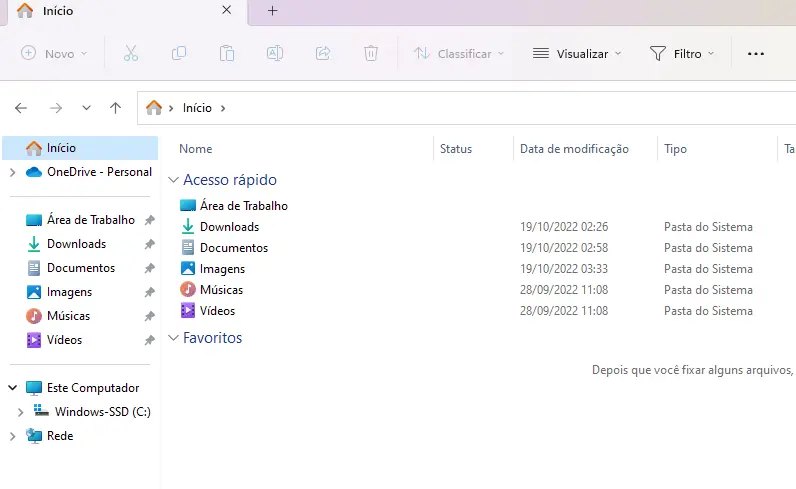Click the Paste clipboard icon
Image resolution: width=796 pixels, height=489 pixels.
(227, 53)
